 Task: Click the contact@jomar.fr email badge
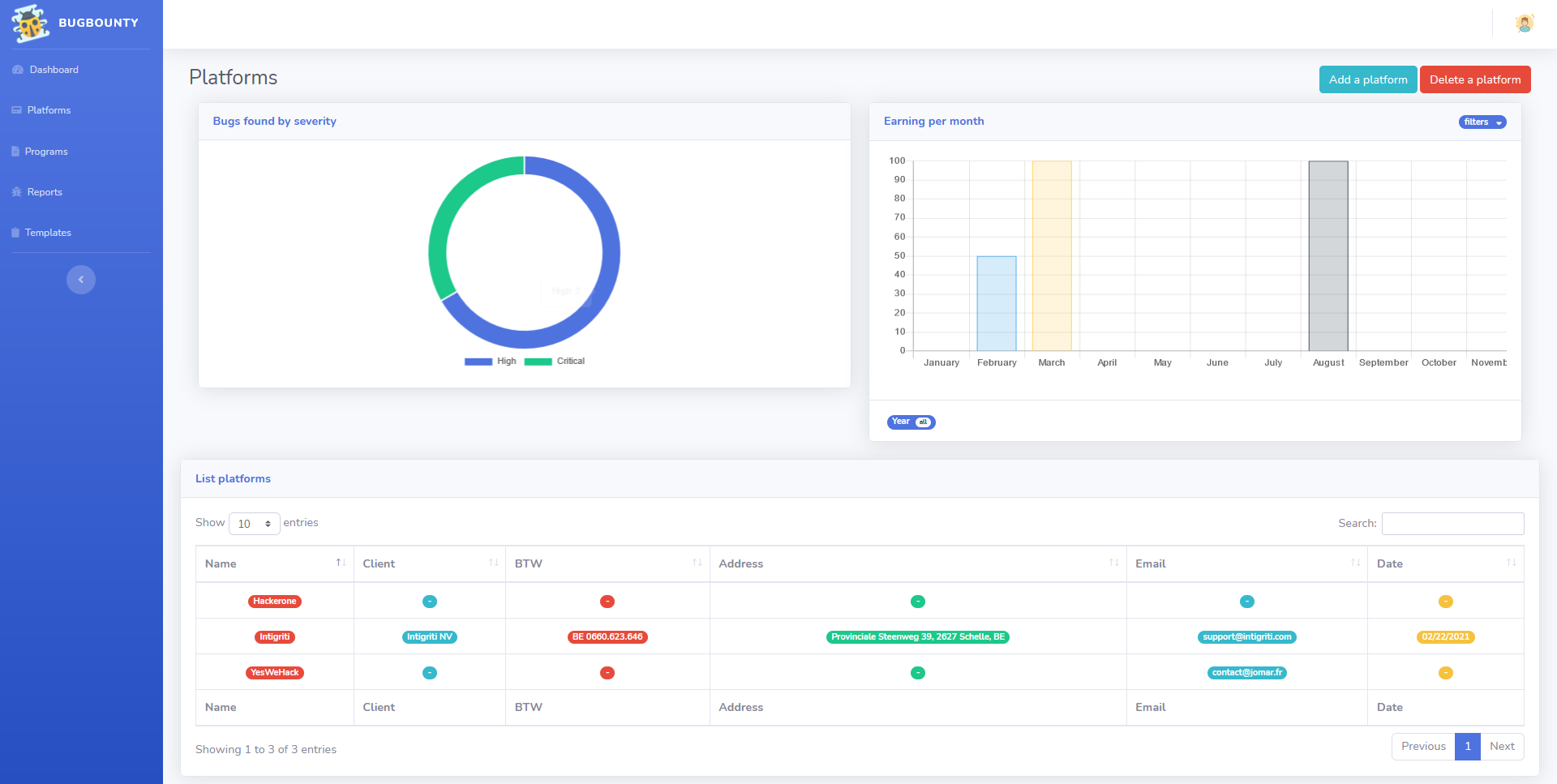click(1247, 673)
